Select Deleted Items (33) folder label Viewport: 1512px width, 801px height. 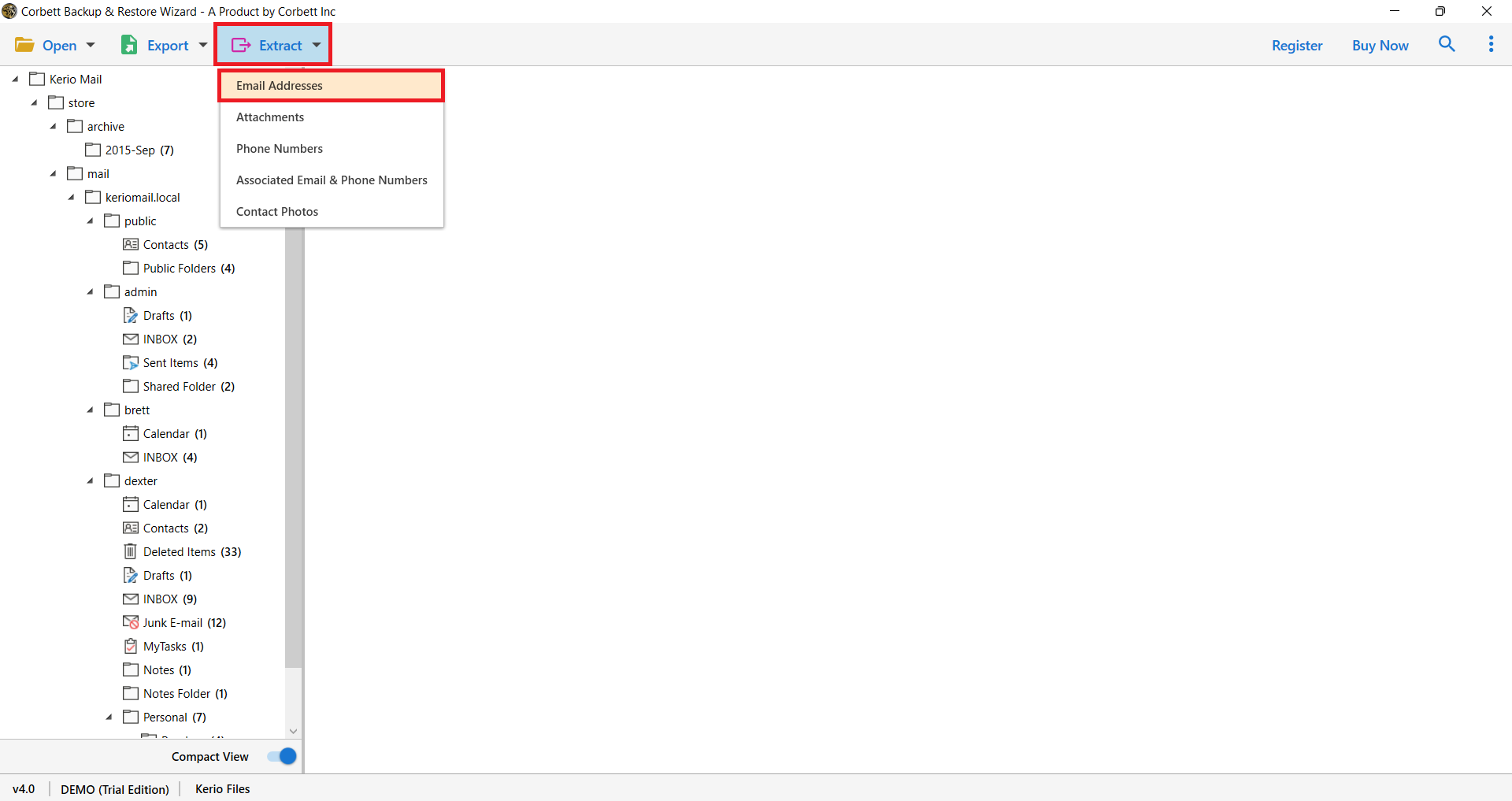pos(192,551)
